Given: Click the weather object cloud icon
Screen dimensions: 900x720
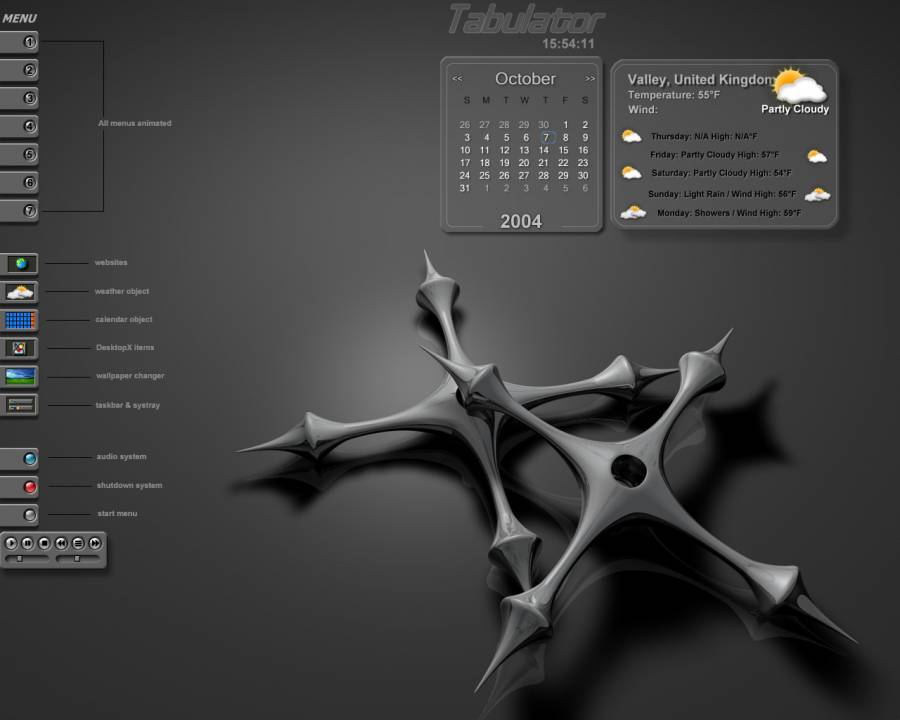Looking at the screenshot, I should (x=21, y=292).
